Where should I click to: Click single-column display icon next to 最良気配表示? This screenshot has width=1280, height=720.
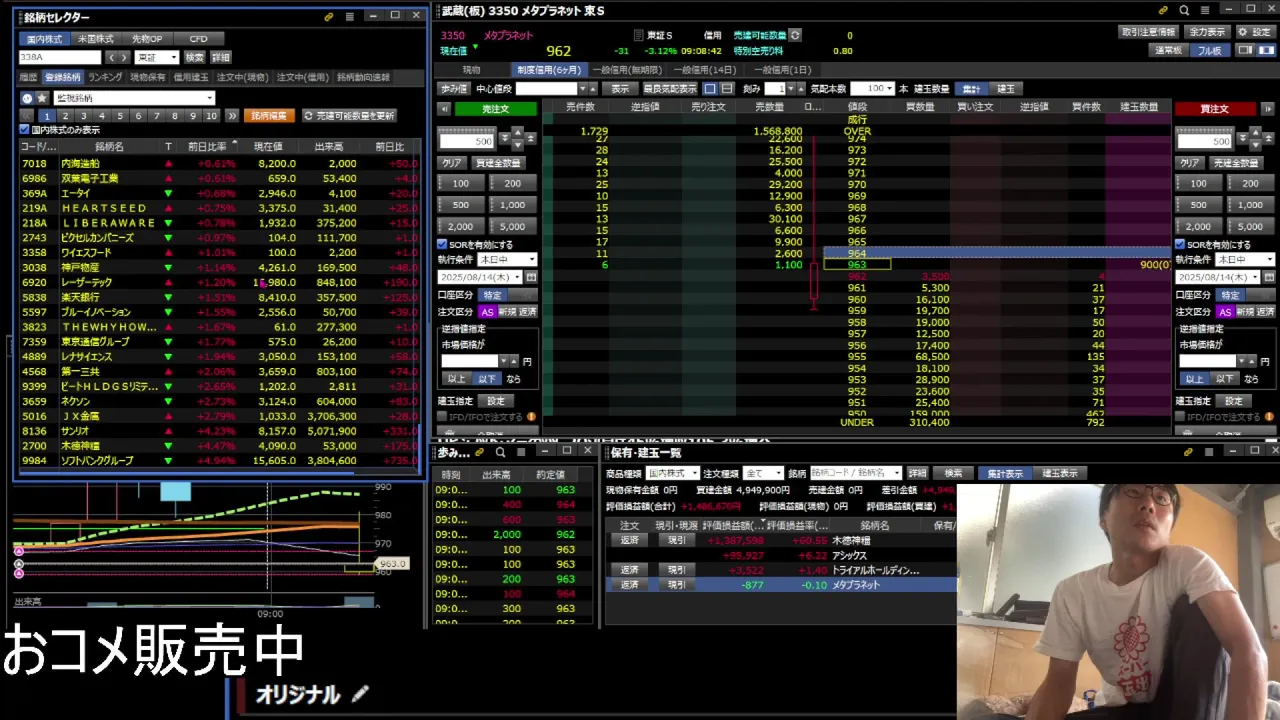click(x=709, y=88)
